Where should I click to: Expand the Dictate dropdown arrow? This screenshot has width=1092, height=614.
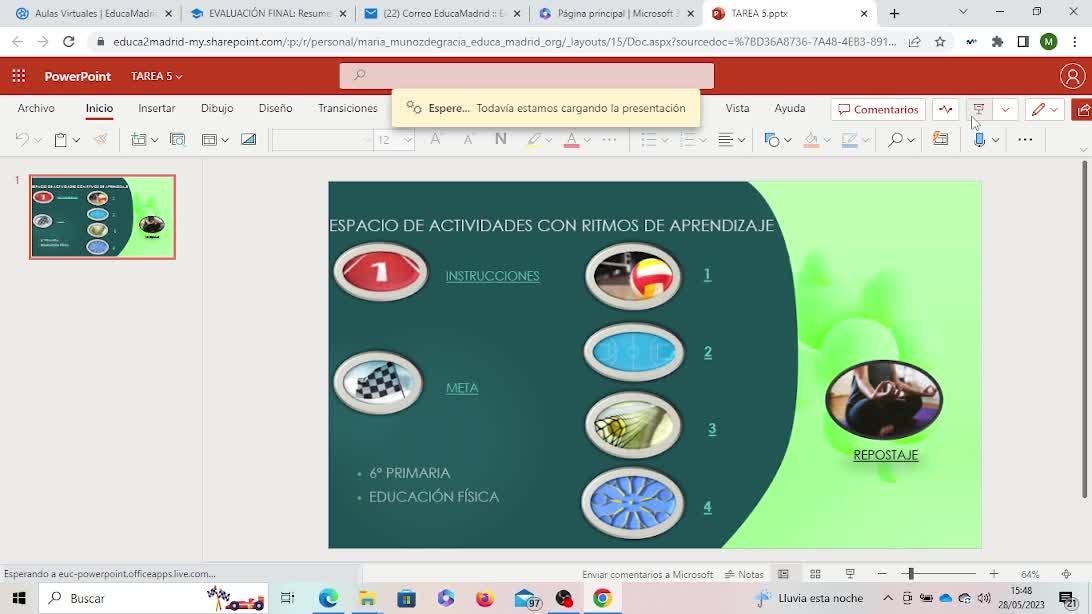point(995,141)
